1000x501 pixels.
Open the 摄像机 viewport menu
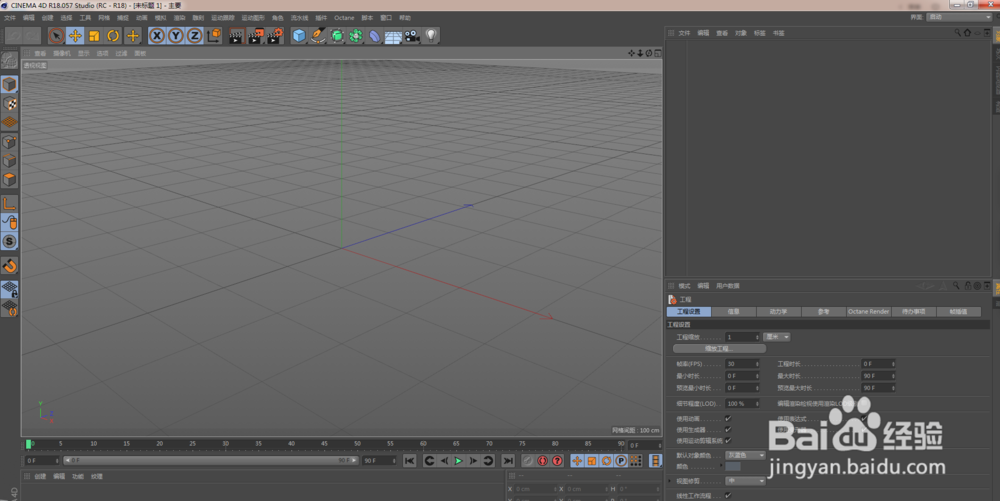[x=62, y=54]
